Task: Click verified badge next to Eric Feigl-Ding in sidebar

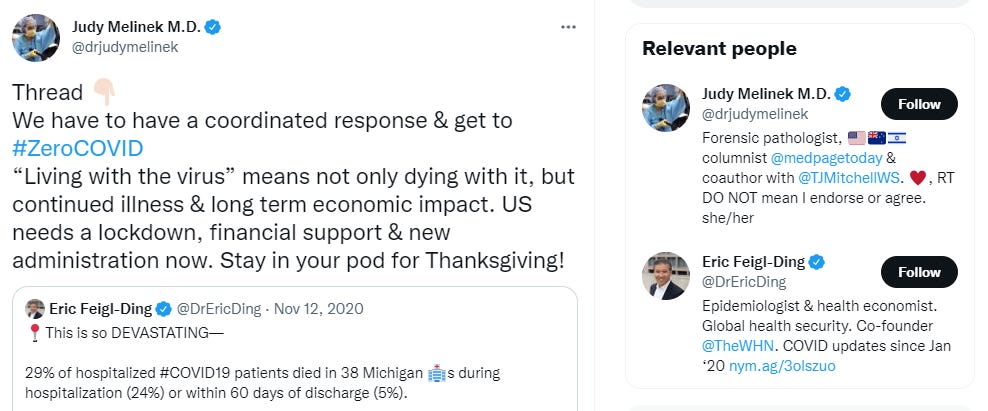Action: pyautogui.click(x=817, y=262)
